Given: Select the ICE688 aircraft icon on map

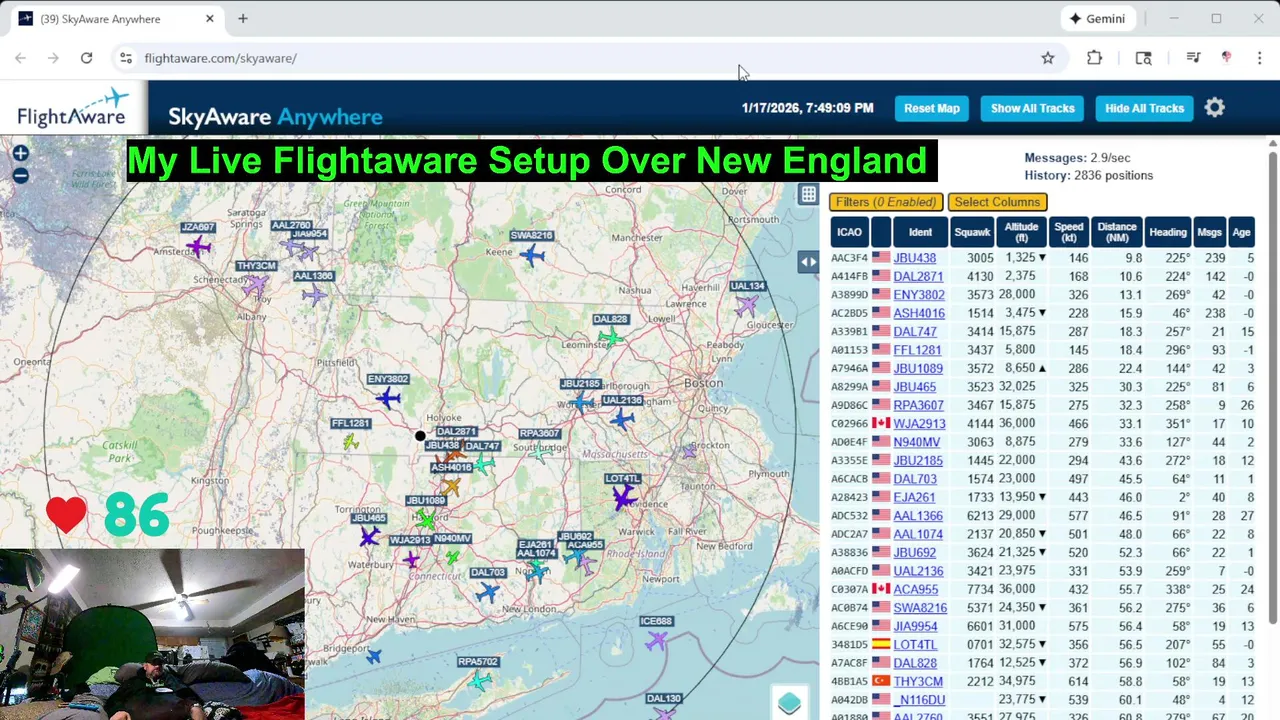Looking at the screenshot, I should [x=656, y=641].
